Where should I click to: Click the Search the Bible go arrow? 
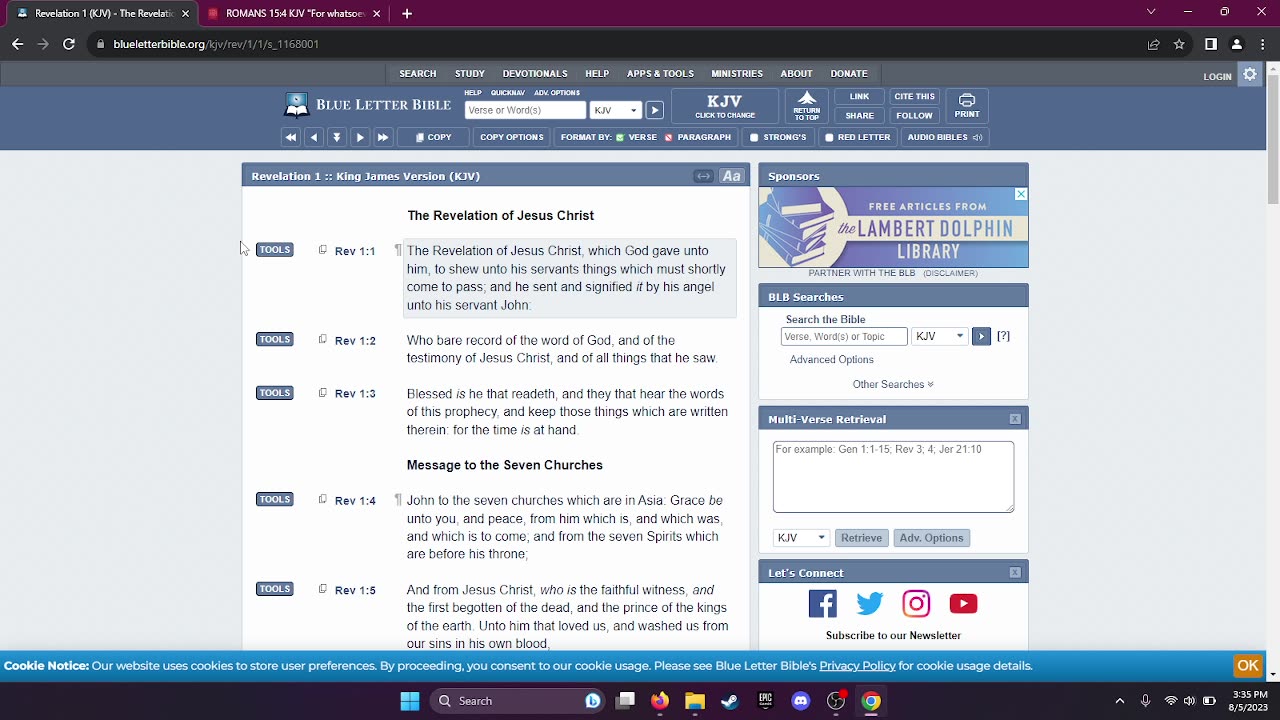981,336
